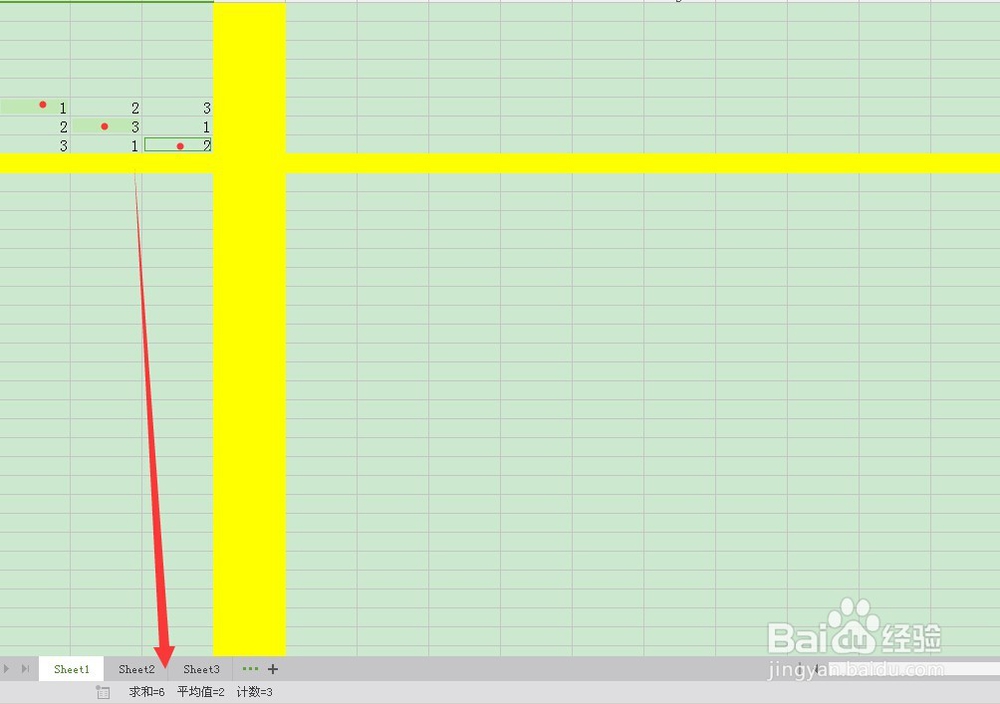Switch to the Sheet1 tab
This screenshot has height=704, width=1000.
tap(71, 669)
